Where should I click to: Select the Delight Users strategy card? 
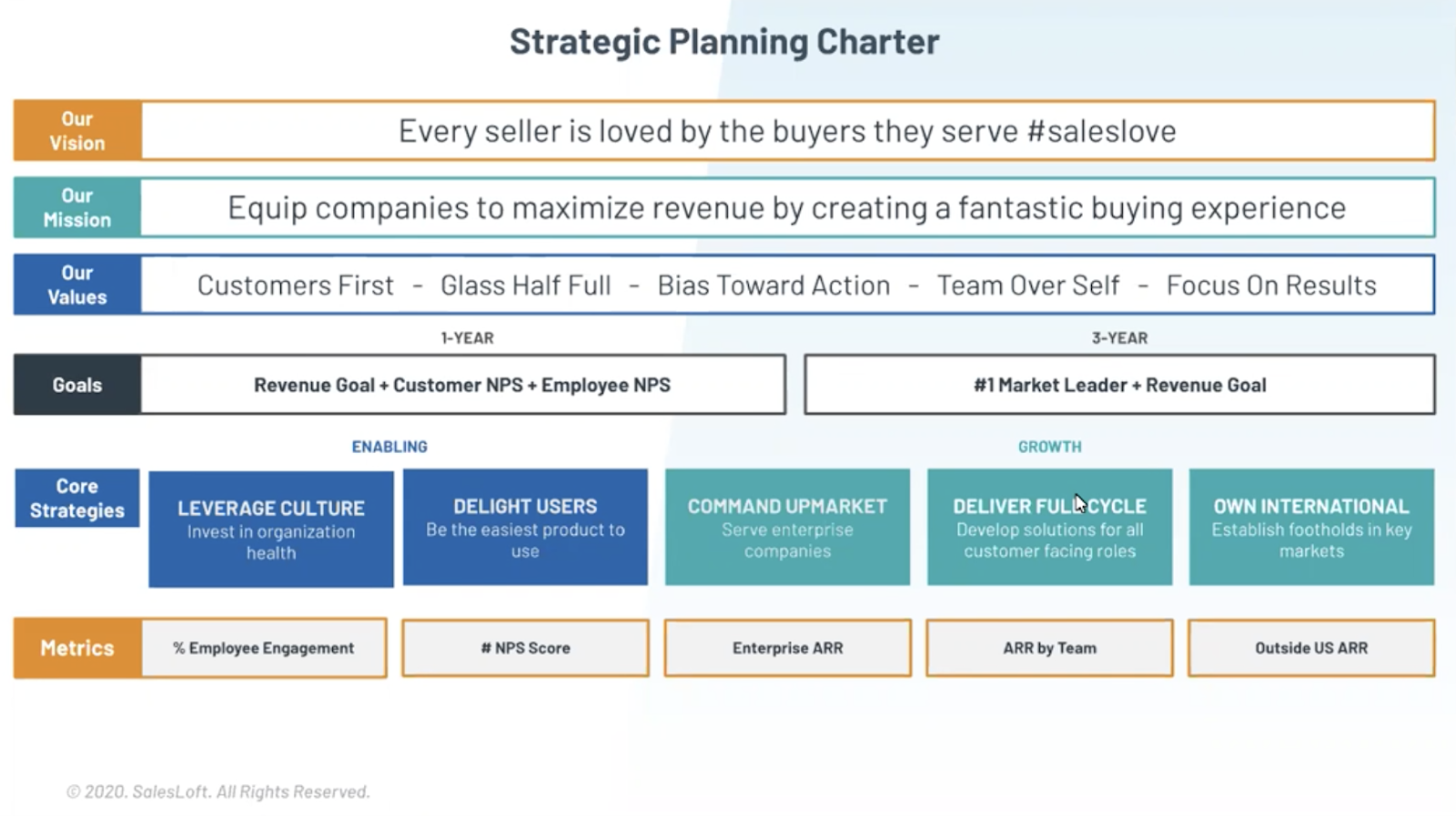click(525, 528)
